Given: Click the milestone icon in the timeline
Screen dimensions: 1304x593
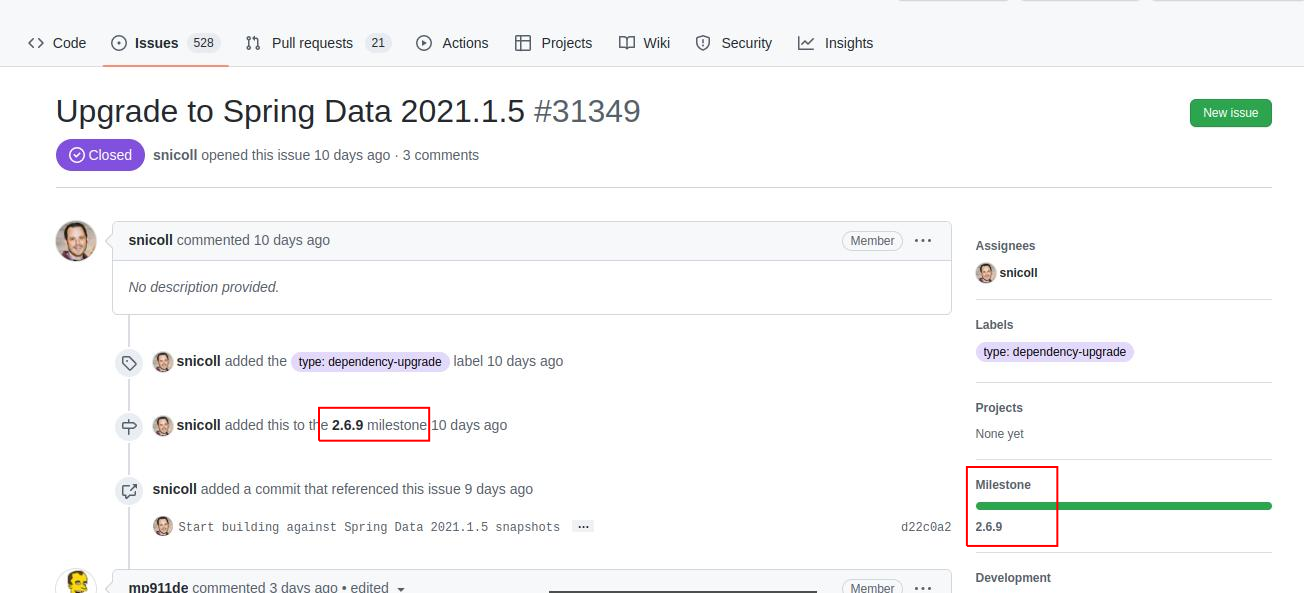Looking at the screenshot, I should 129,426.
